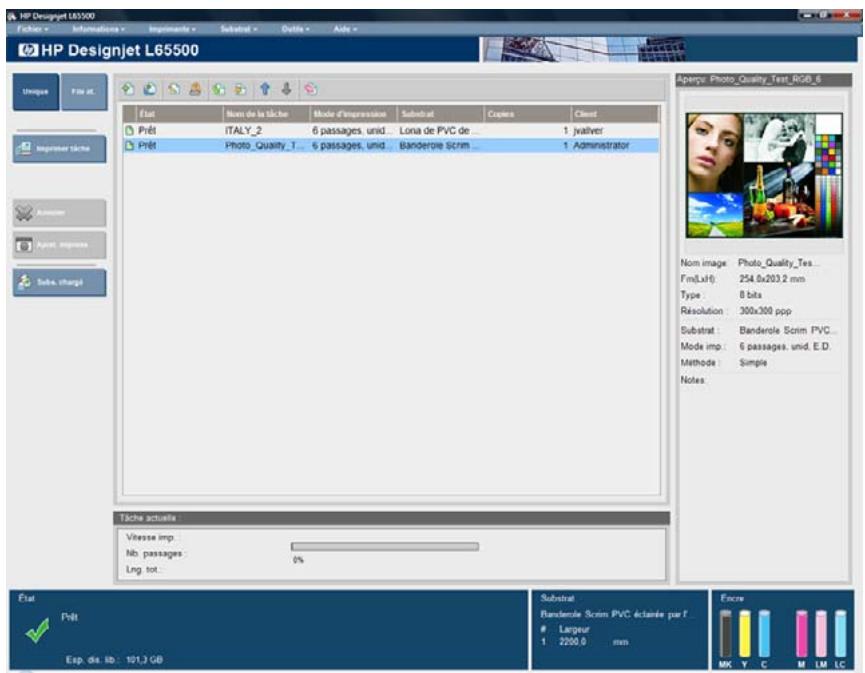The height and width of the screenshot is (673, 865).
Task: Click the Annuler button
Action: pos(60,213)
